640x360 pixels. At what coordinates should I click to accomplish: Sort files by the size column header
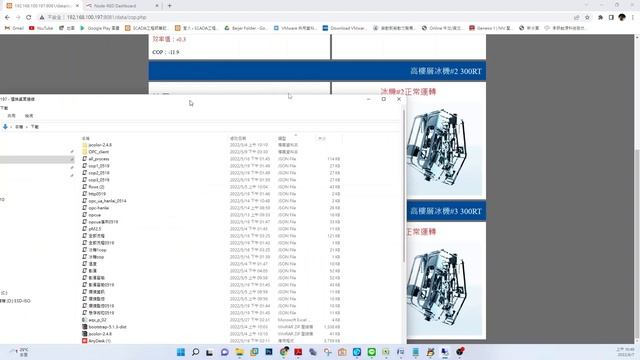point(322,138)
